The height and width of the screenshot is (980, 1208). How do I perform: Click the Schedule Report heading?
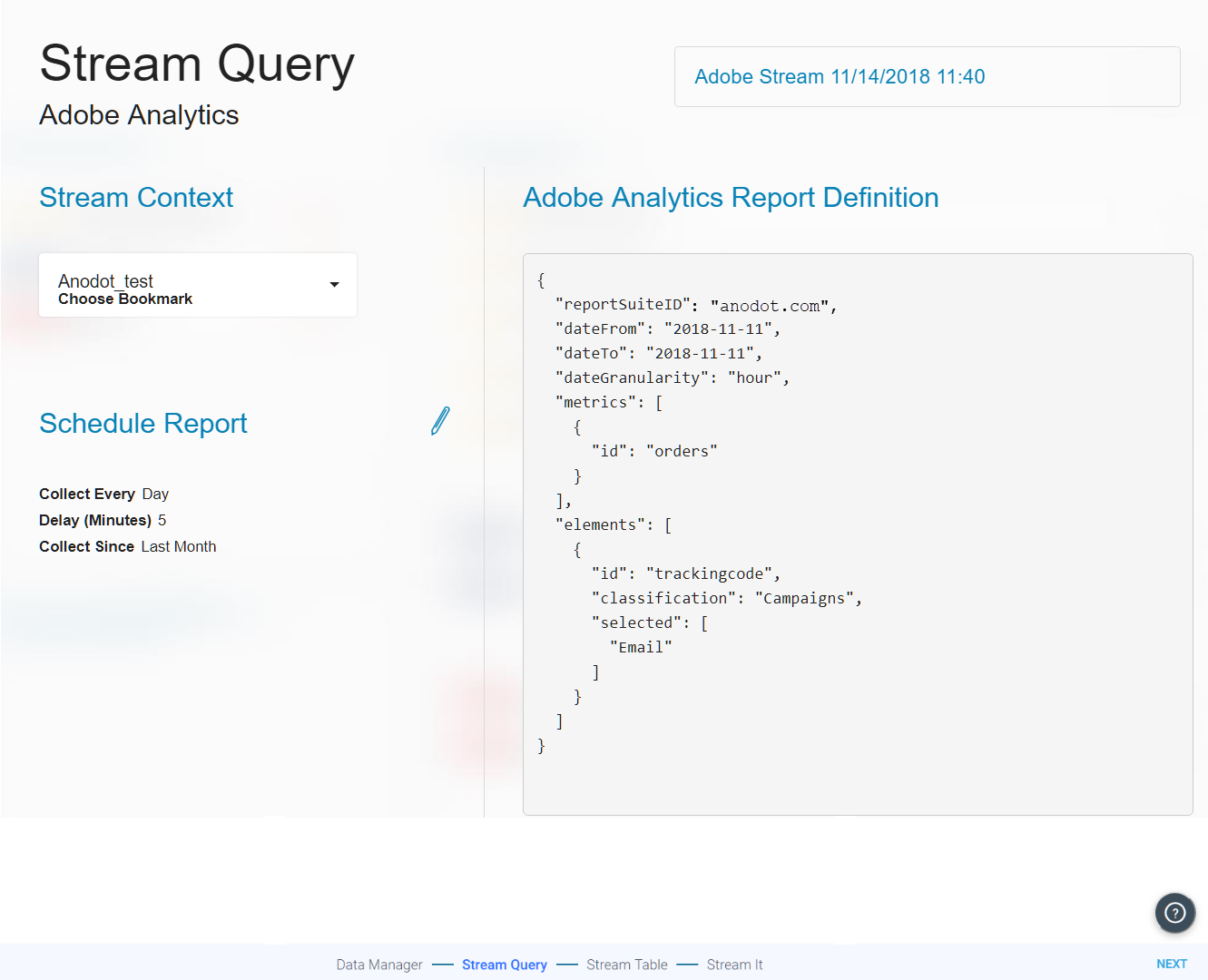tap(143, 424)
